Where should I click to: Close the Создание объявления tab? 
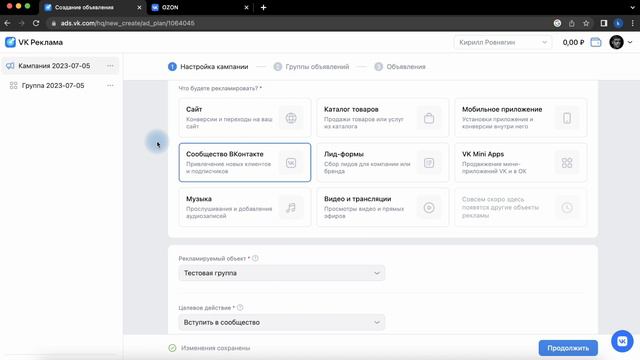pos(139,7)
